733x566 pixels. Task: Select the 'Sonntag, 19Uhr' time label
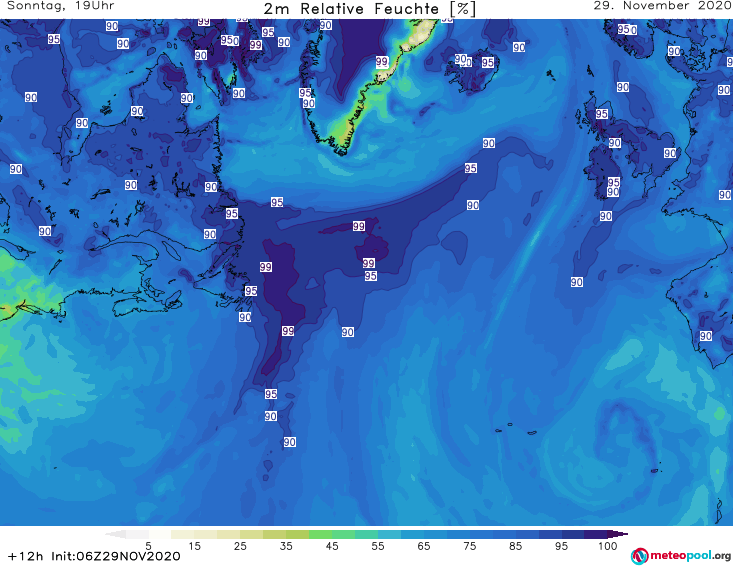(x=60, y=6)
